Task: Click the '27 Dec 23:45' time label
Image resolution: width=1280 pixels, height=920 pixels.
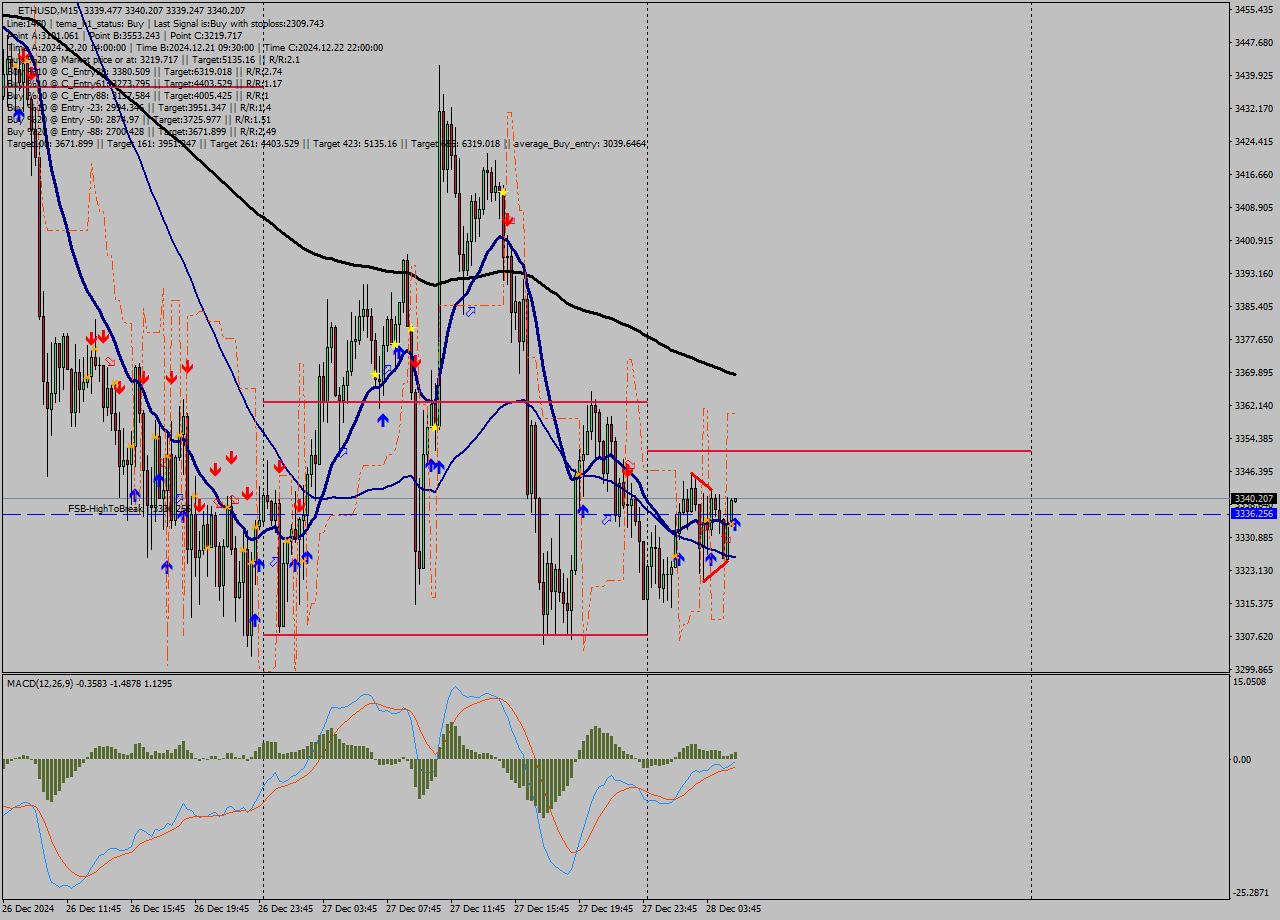Action: (670, 909)
